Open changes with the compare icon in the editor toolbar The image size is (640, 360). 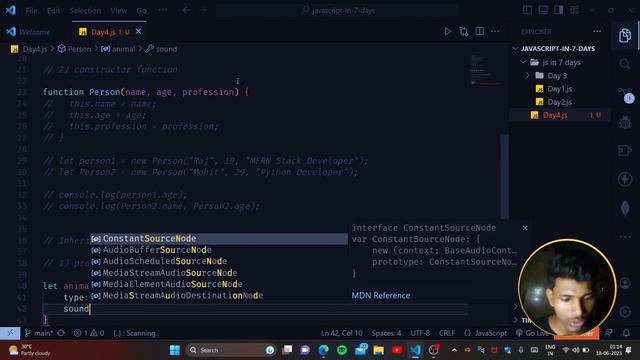tap(464, 31)
